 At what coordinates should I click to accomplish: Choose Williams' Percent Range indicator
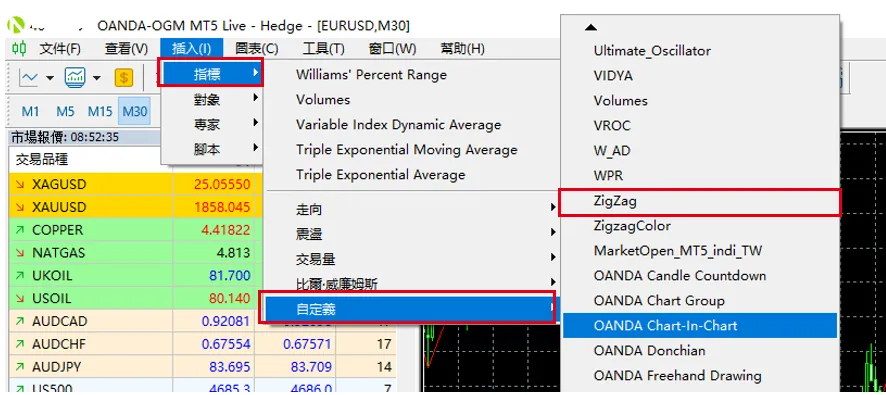[371, 75]
